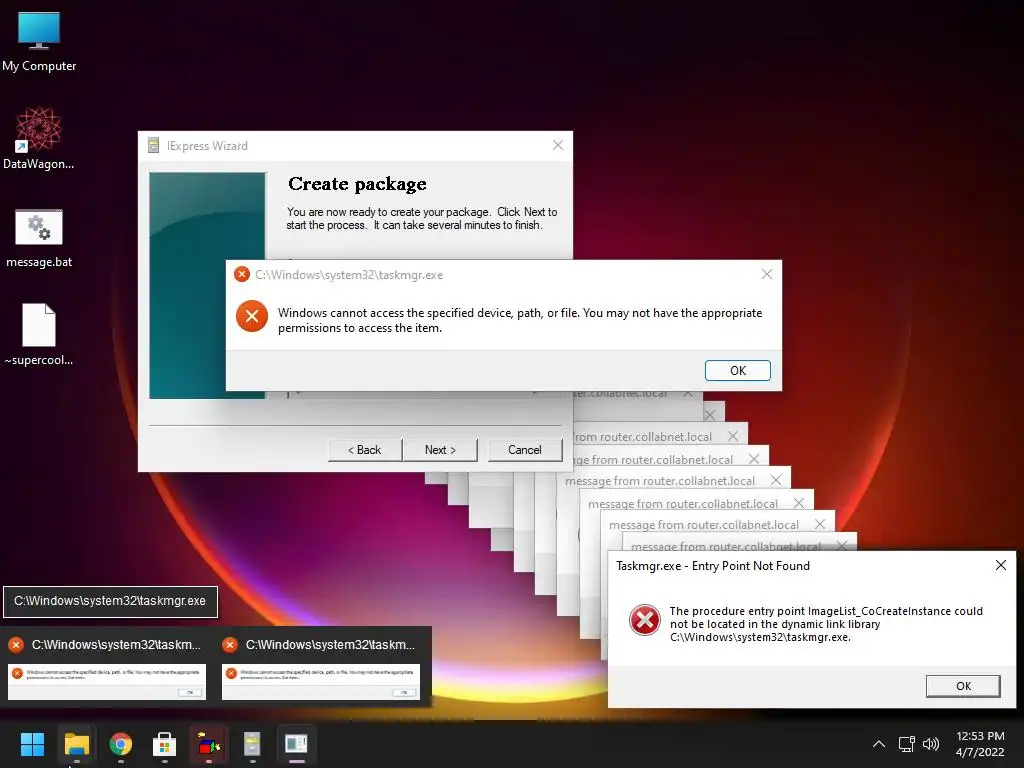This screenshot has height=768, width=1024.
Task: Click the file cabinet IExpress taskbar icon
Action: pos(252,743)
